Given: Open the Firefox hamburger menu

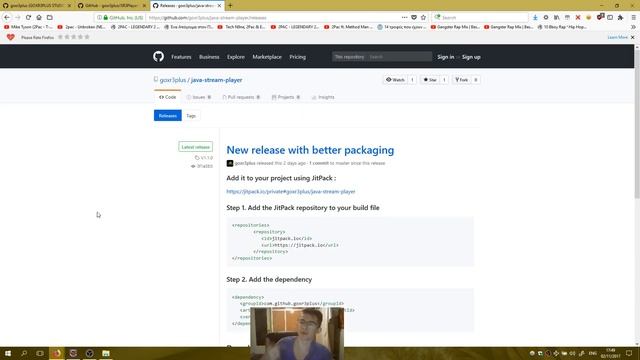Looking at the screenshot, I should [633, 18].
